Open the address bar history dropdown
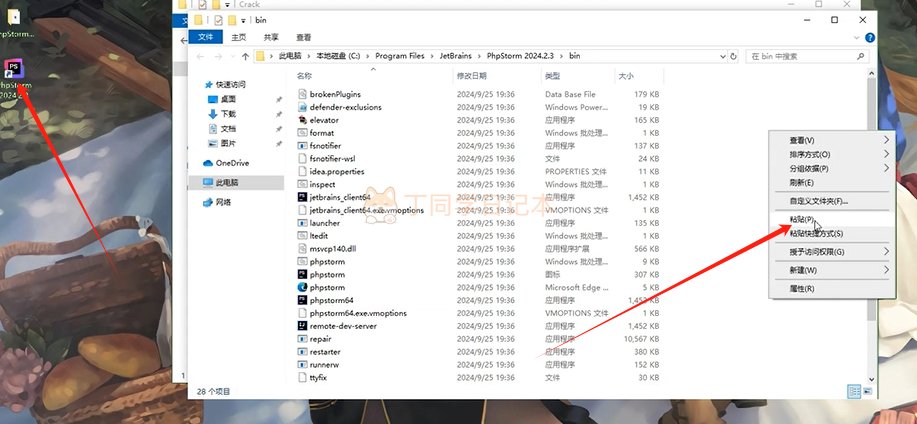 point(722,56)
